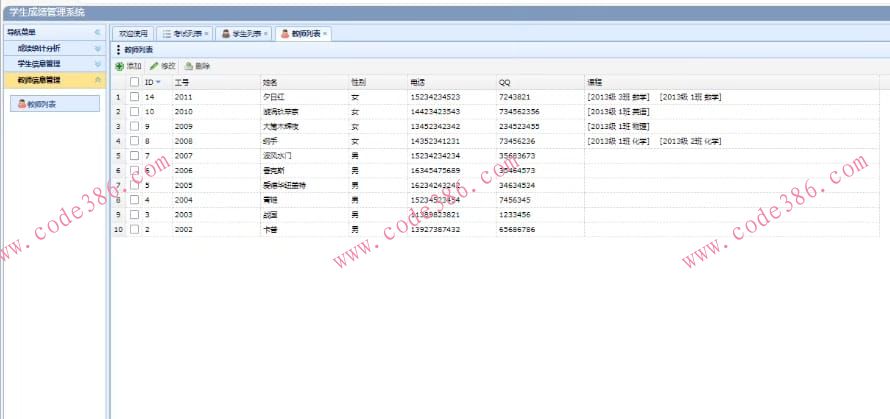Select the name cell 波风水门
The width and height of the screenshot is (890, 419).
click(278, 156)
